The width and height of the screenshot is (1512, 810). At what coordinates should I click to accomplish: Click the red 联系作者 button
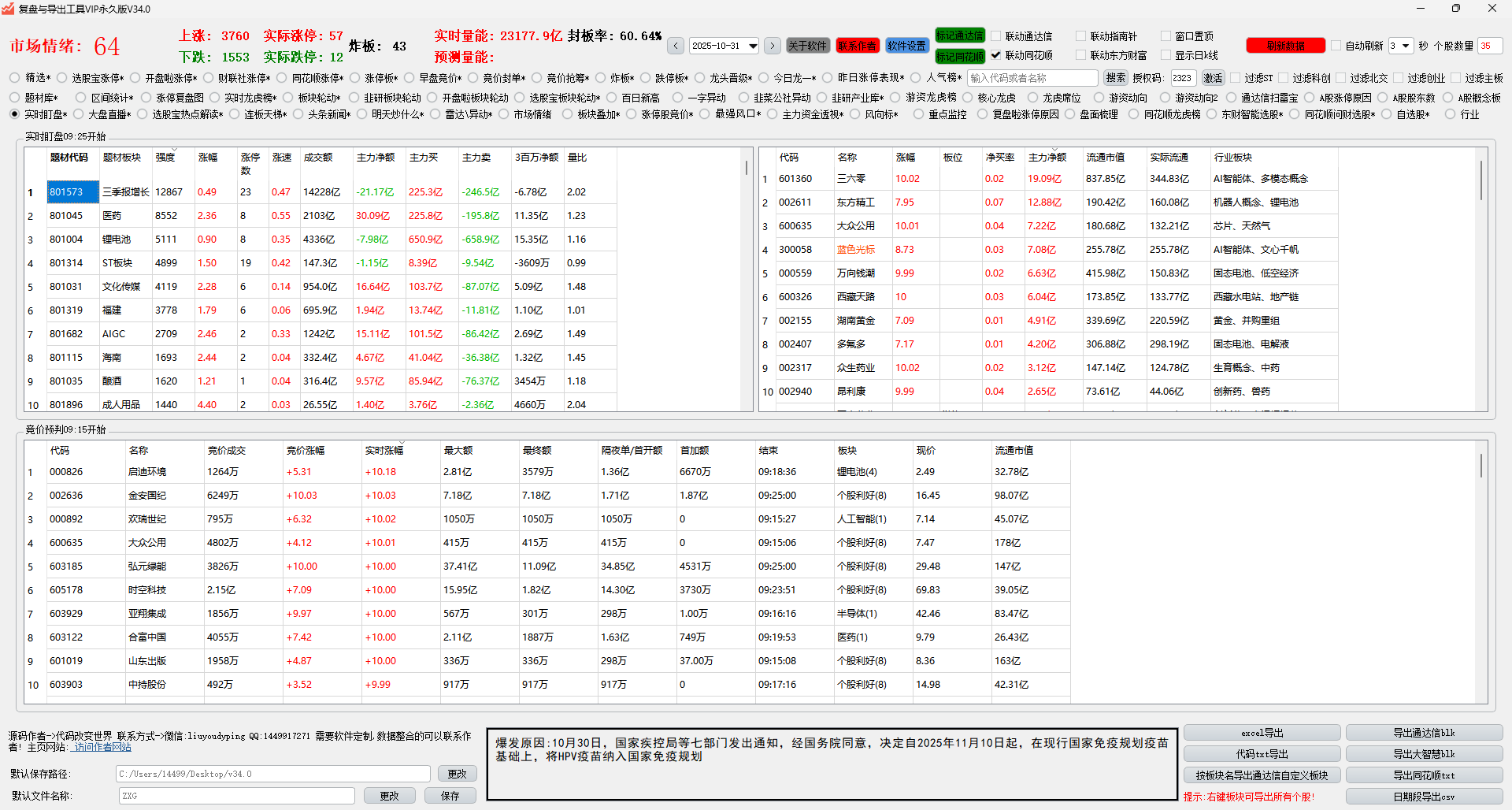858,46
